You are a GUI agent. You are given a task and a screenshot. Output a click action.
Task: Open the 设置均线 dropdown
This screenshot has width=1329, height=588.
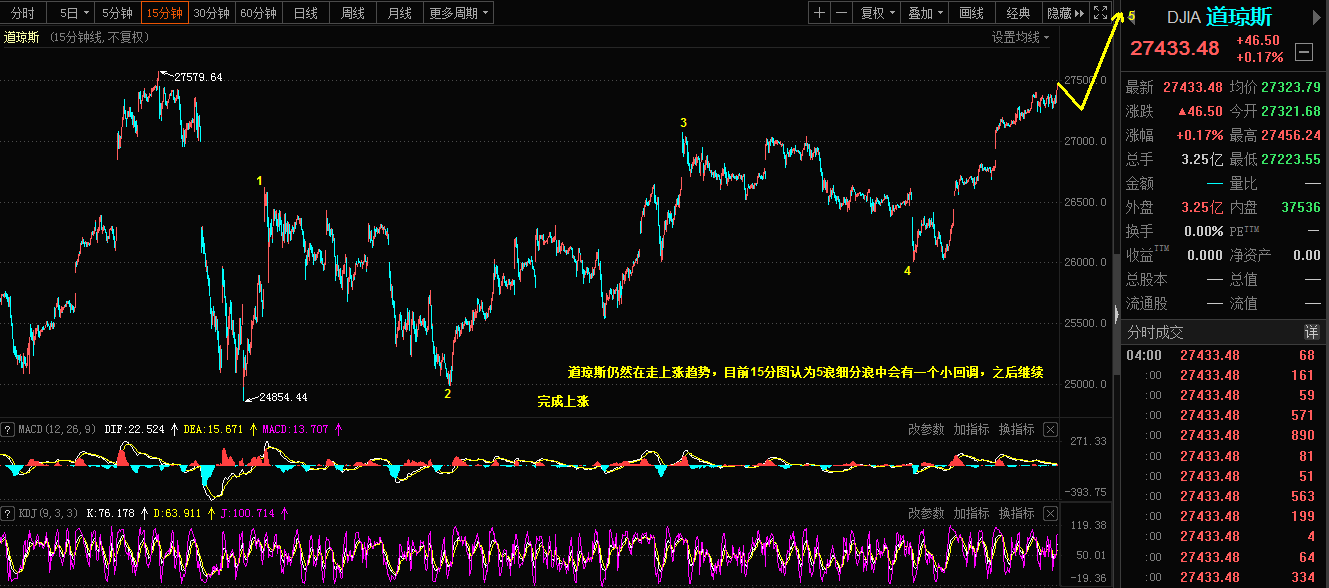pos(1021,37)
